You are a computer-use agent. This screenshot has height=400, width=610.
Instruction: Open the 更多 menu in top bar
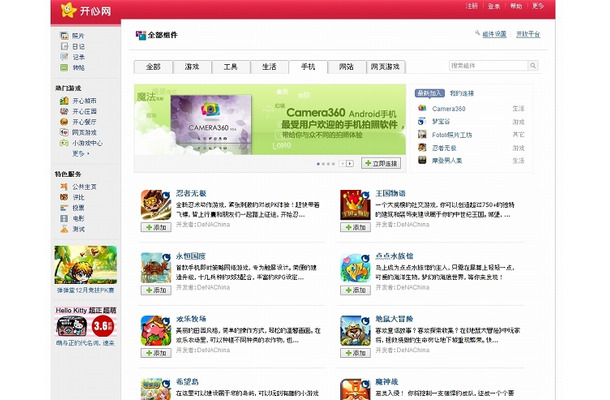[x=538, y=6]
